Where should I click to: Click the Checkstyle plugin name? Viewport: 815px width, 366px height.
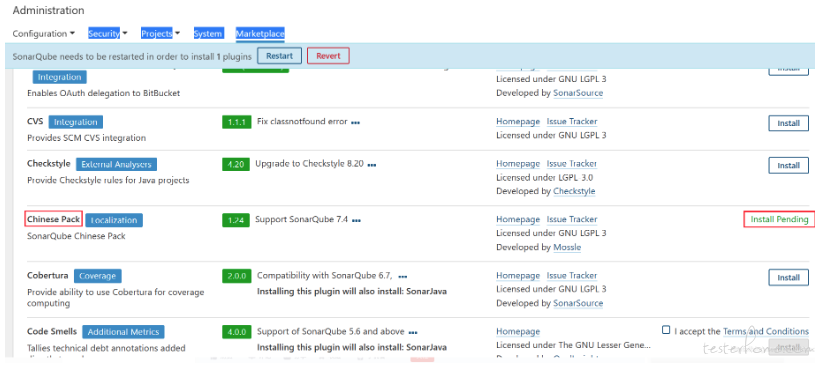[48, 164]
